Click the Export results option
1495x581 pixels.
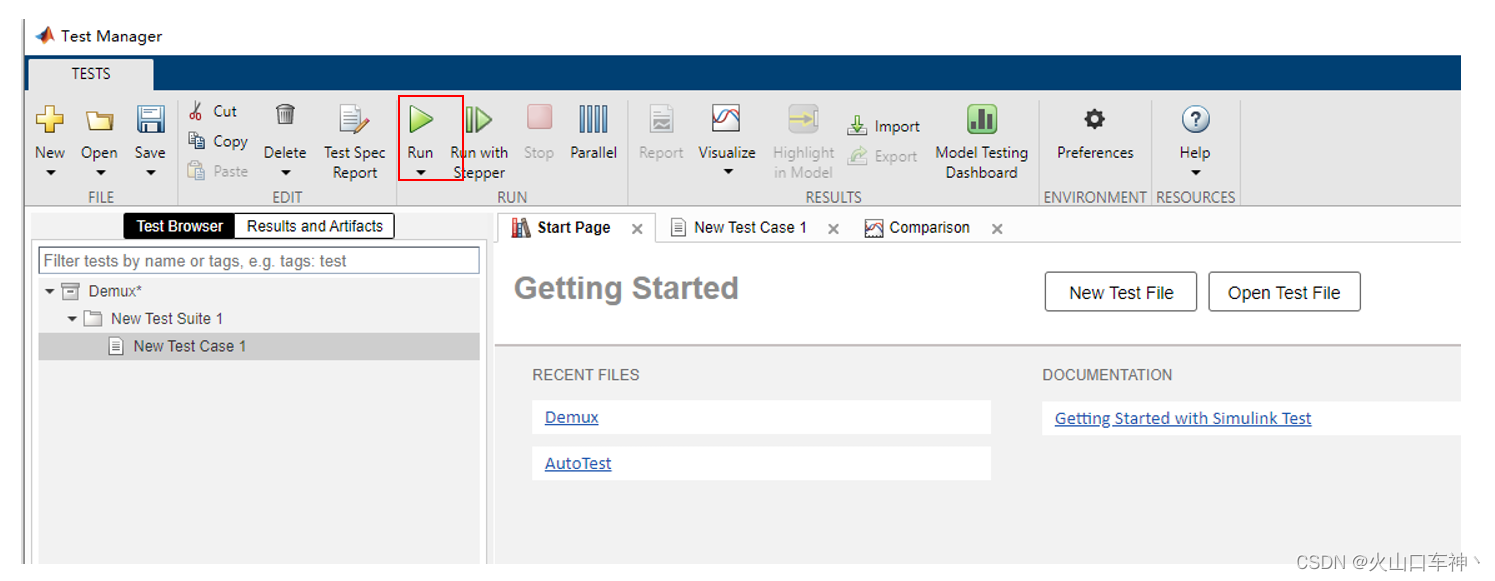(882, 156)
